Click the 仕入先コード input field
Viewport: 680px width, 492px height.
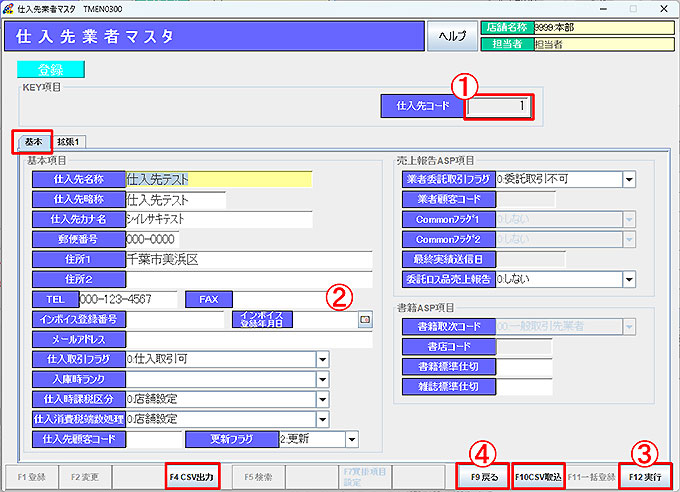[500, 106]
